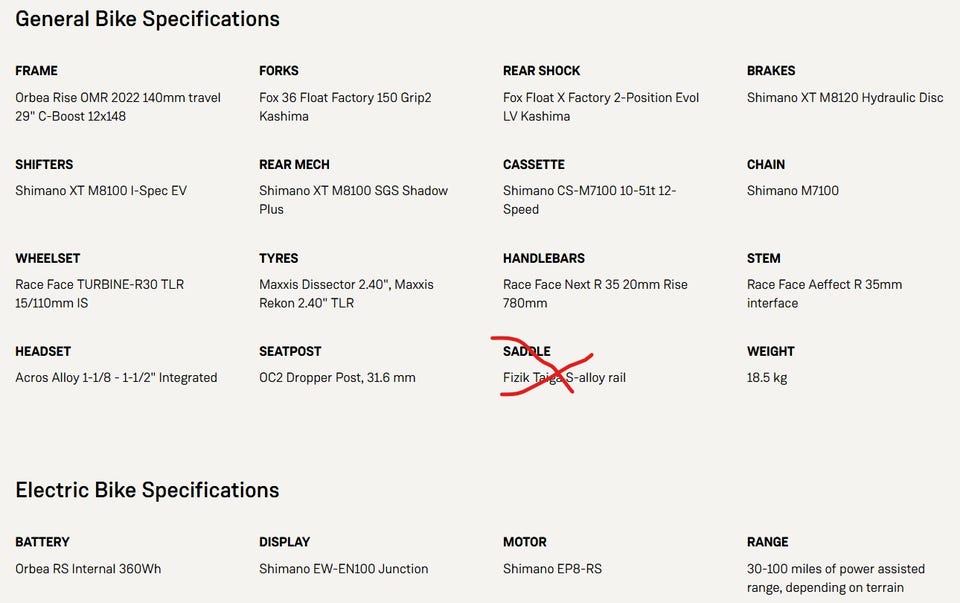Select the Fox Float X Factory shock text
Viewport: 960px width, 603px height.
point(601,107)
